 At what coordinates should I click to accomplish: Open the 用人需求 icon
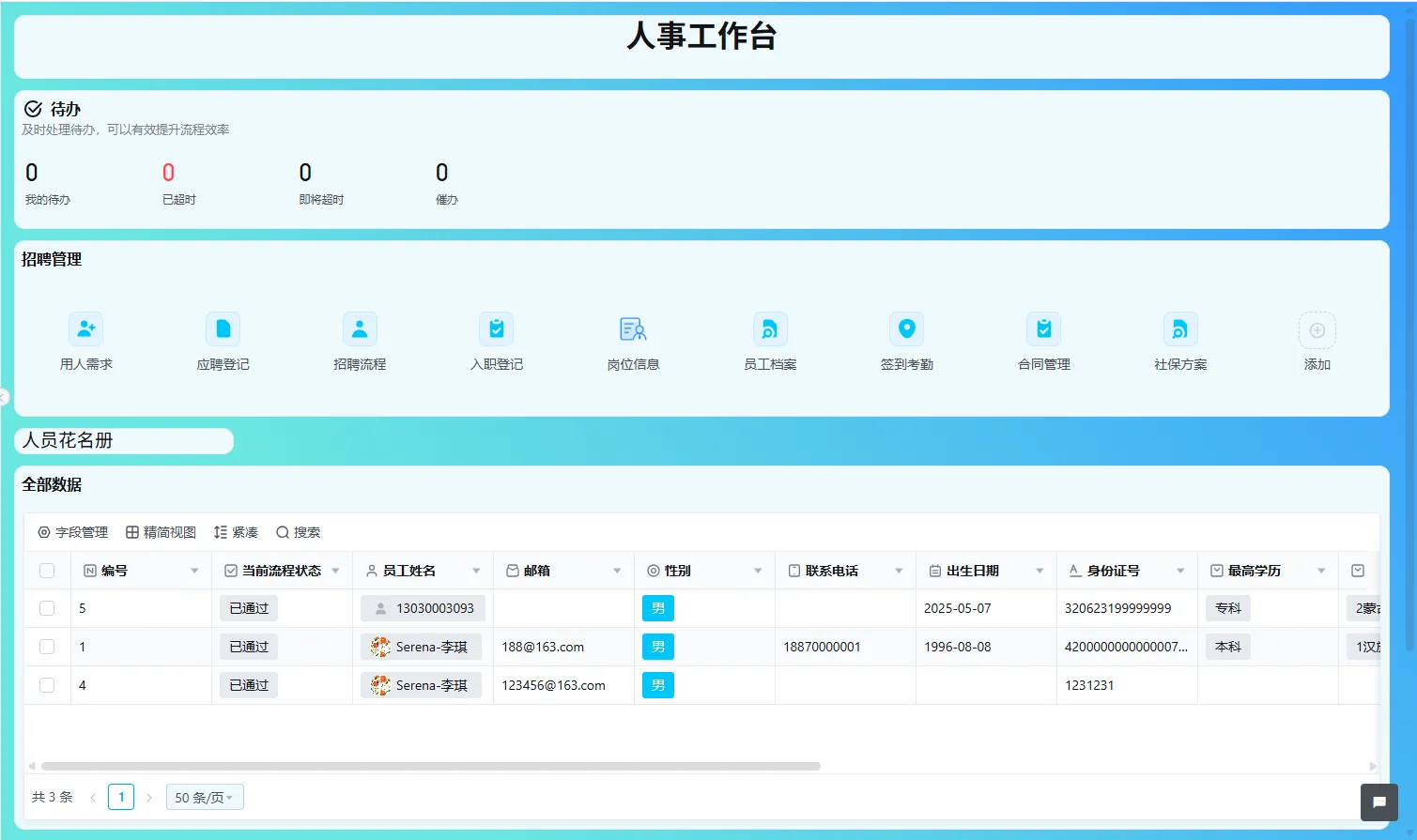[x=85, y=341]
